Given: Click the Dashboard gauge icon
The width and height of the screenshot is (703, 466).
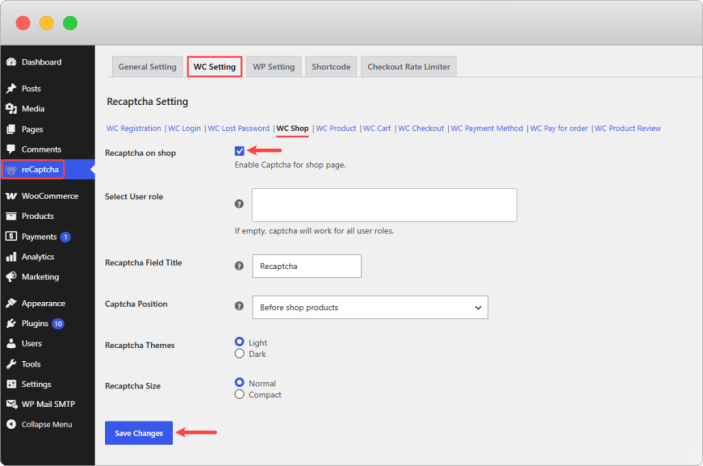Looking at the screenshot, I should point(11,62).
